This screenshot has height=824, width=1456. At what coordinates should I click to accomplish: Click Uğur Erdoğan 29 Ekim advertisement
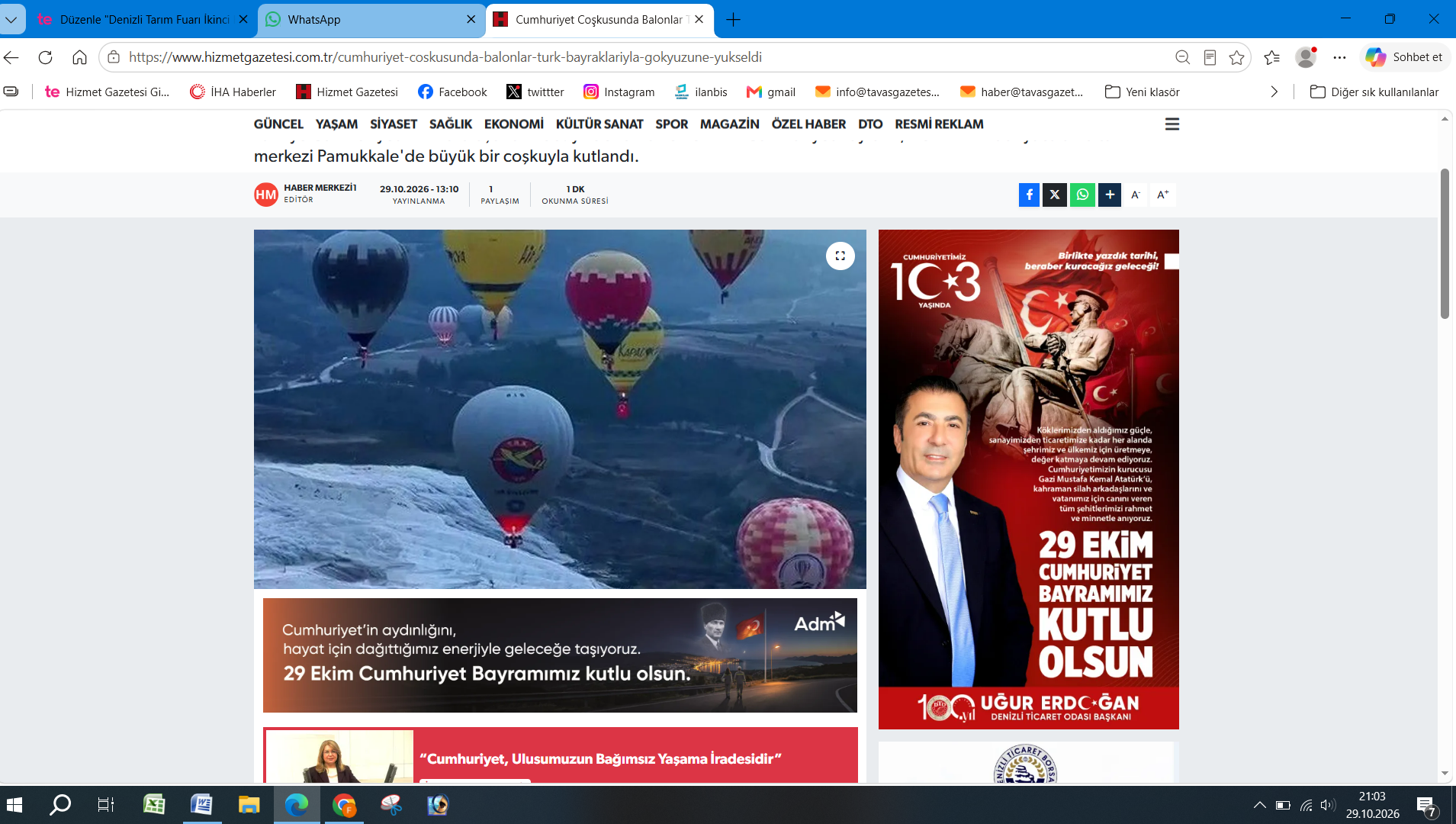1028,479
